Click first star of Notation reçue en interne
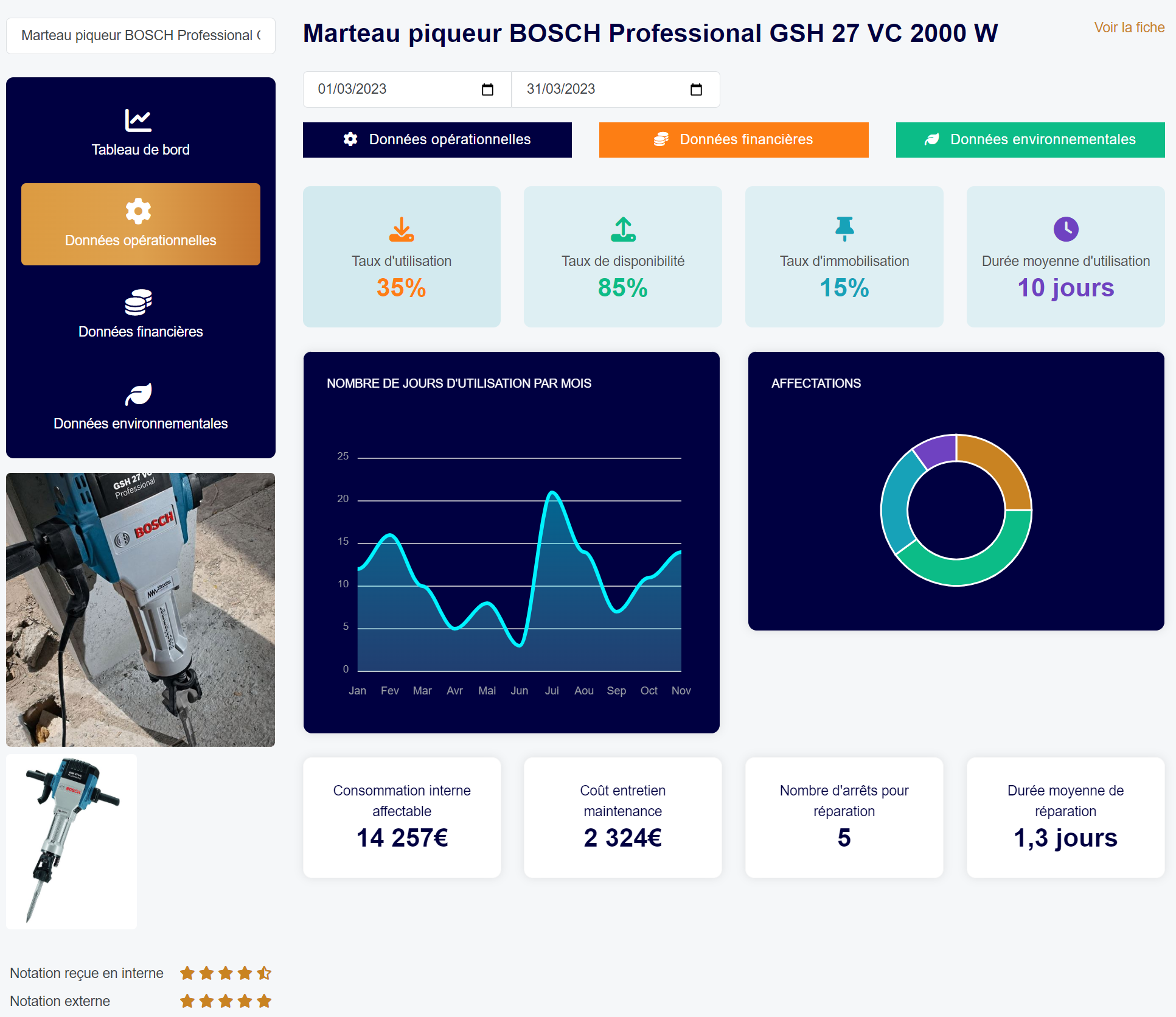 [187, 973]
